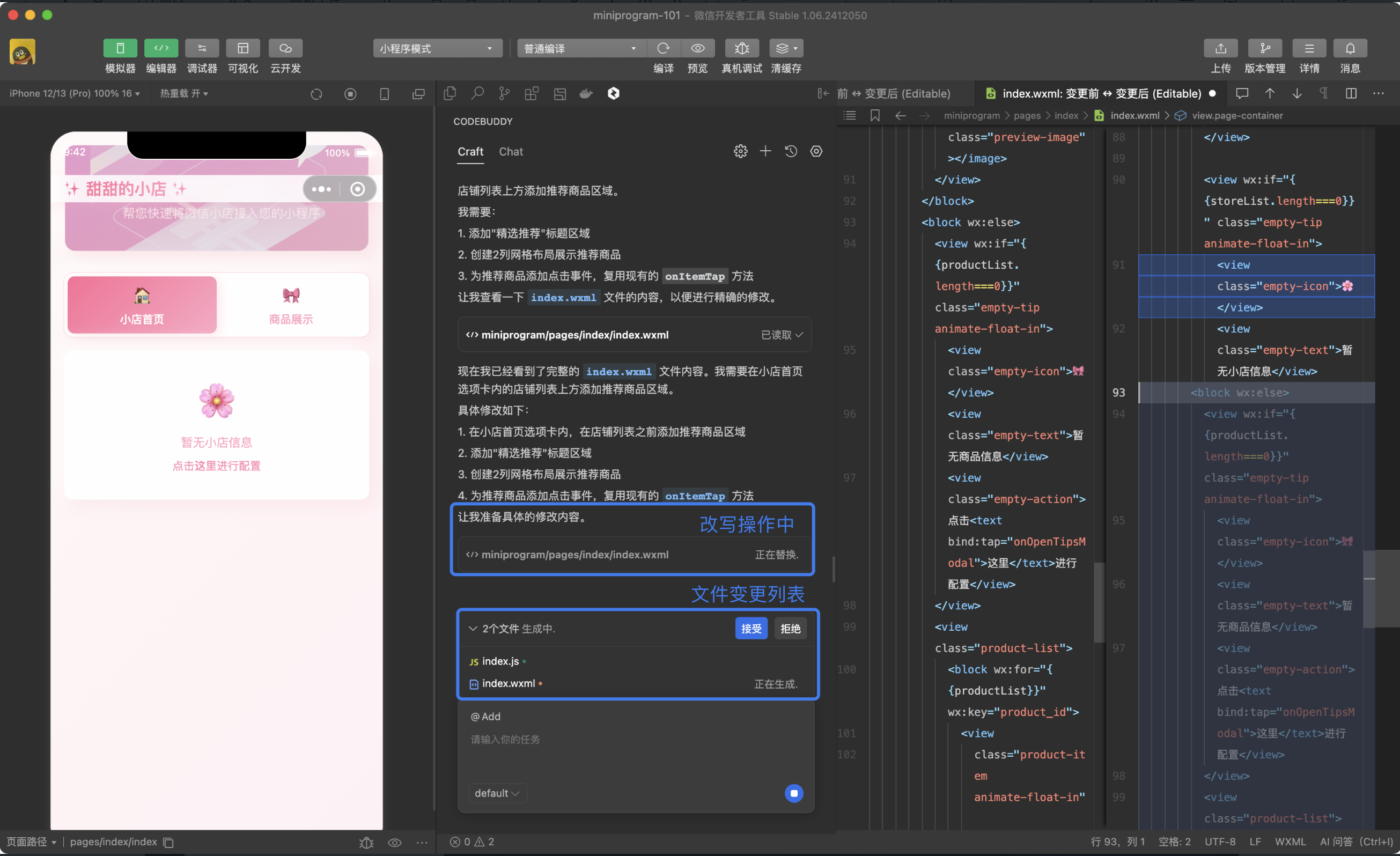
Task: Refresh the simulator
Action: [316, 94]
